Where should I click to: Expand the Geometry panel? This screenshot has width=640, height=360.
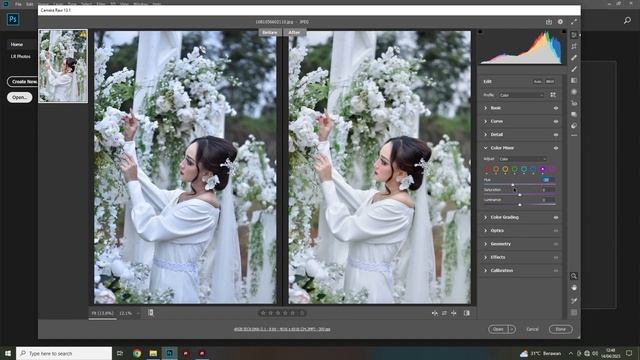coord(486,244)
